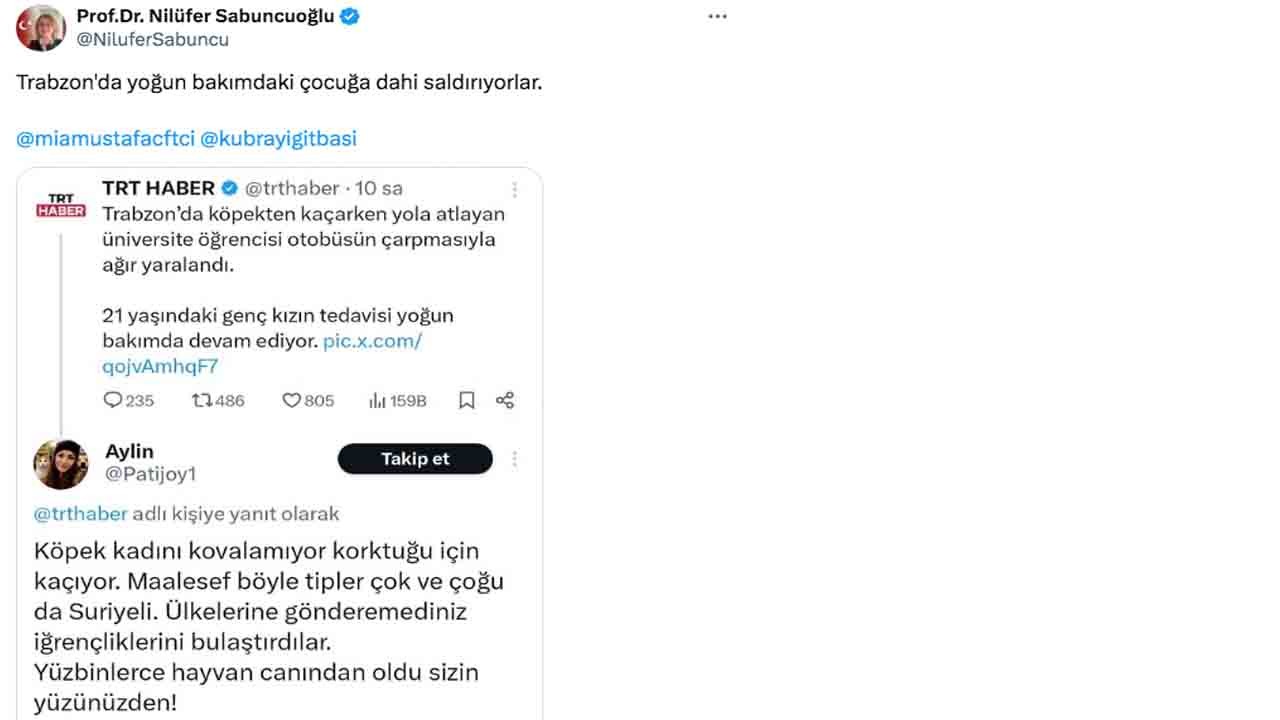The height and width of the screenshot is (720, 1280).
Task: Open the @miamustafacftci mention link
Action: (x=104, y=139)
